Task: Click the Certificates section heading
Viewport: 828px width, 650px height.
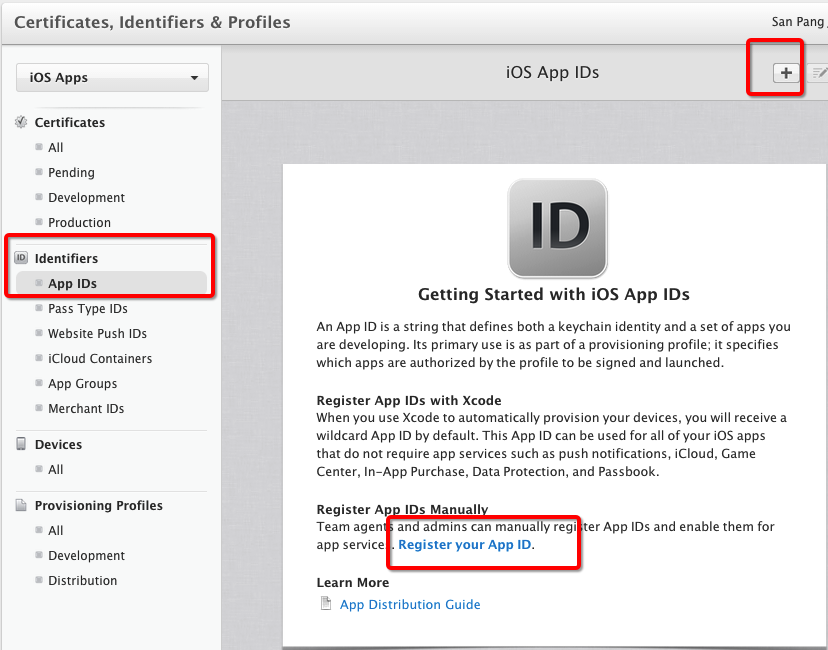Action: tap(70, 123)
